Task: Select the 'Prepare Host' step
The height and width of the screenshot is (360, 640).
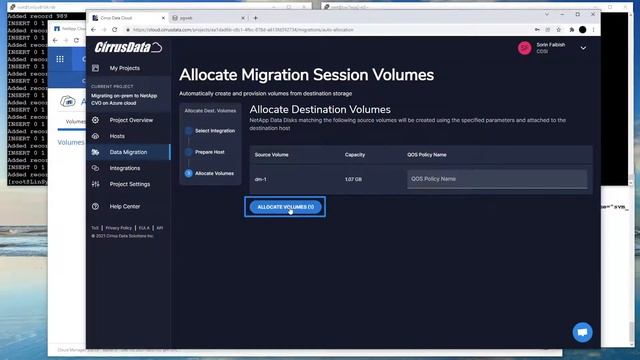Action: tap(209, 152)
